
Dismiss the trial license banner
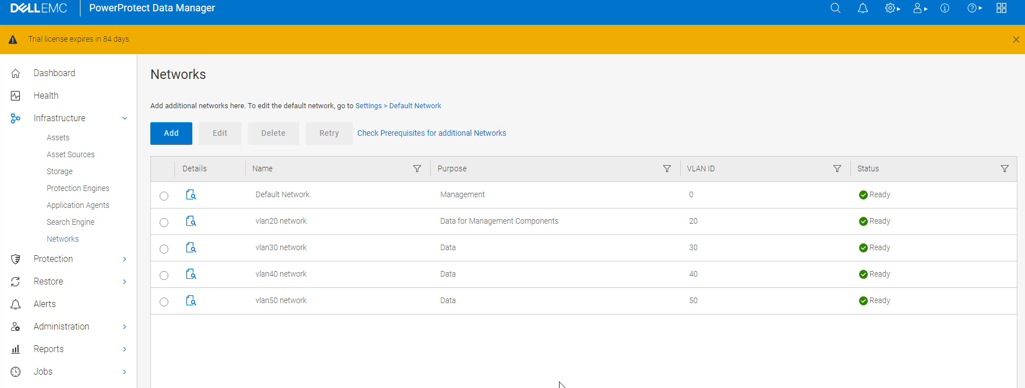pos(1015,40)
